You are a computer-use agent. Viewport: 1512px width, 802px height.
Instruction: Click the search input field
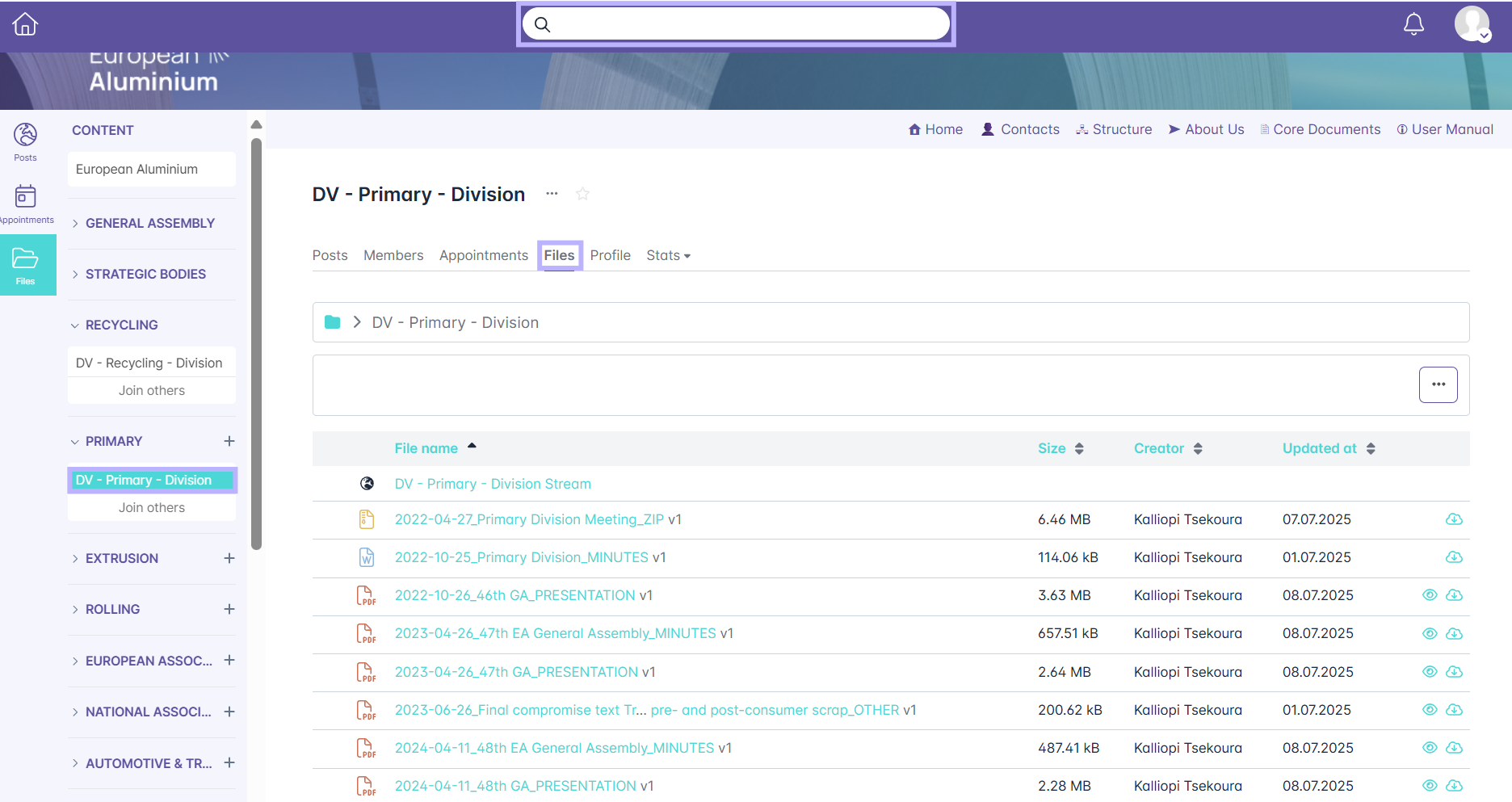[x=735, y=24]
